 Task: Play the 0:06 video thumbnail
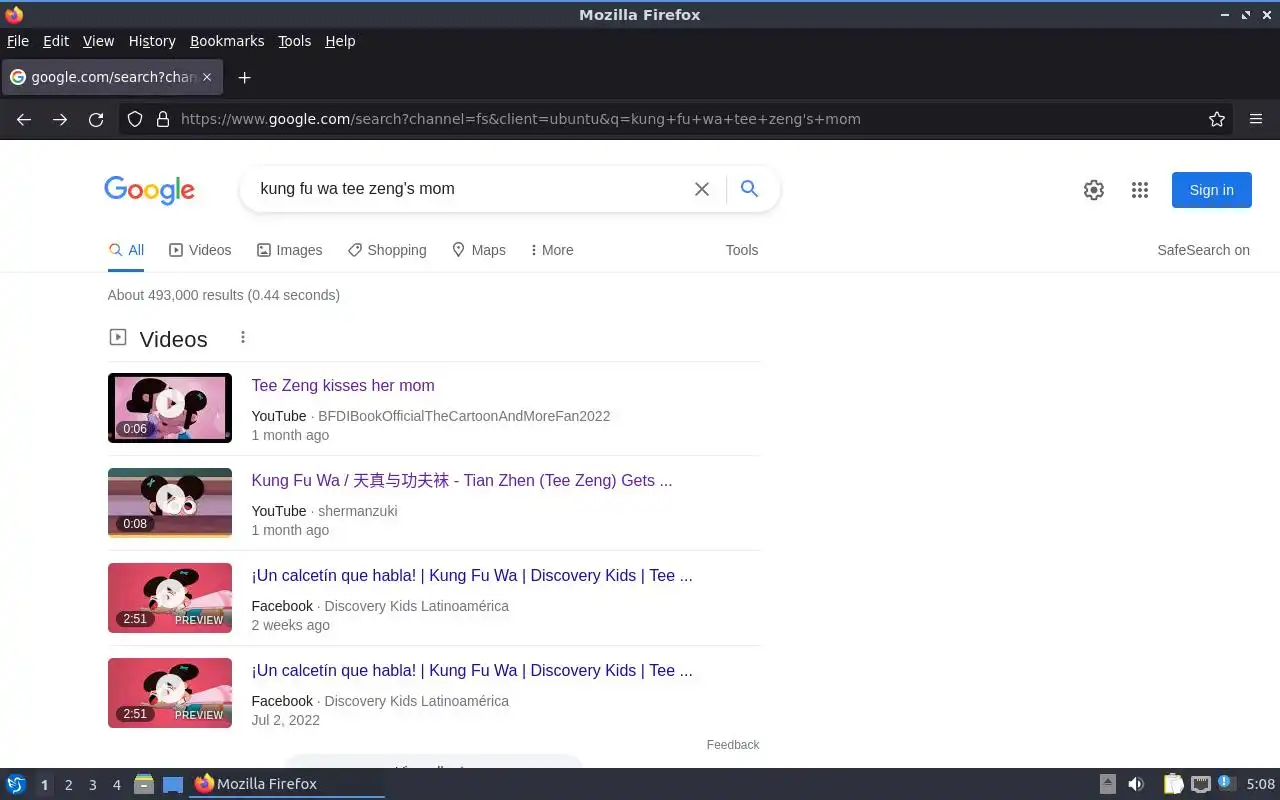click(x=170, y=408)
